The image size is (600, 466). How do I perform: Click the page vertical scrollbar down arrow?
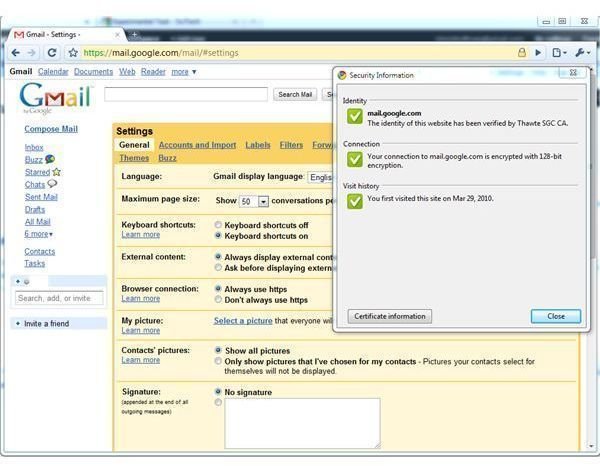pos(591,446)
